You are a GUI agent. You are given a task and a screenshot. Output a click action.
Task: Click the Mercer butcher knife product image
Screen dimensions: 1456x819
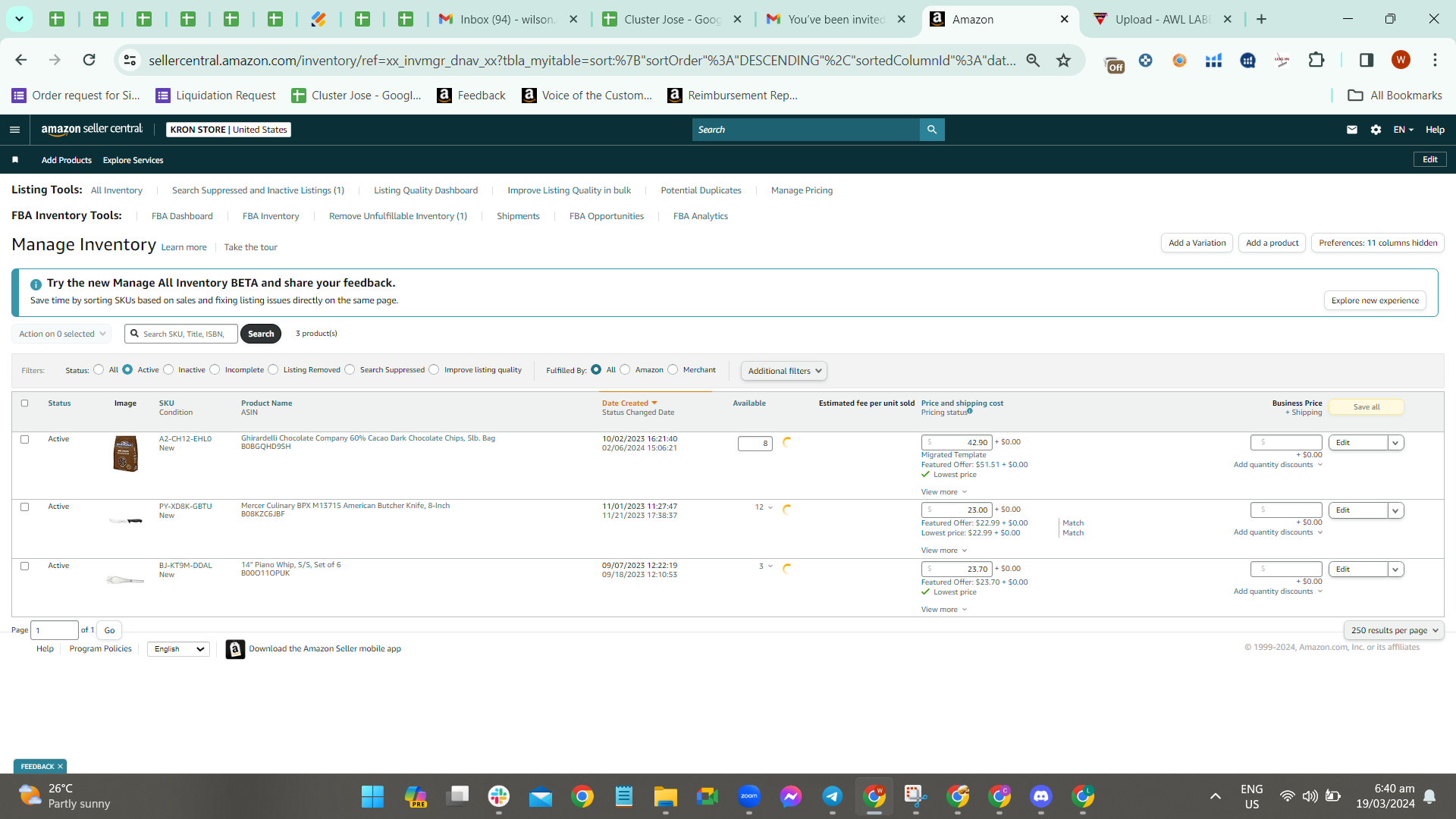tap(126, 520)
